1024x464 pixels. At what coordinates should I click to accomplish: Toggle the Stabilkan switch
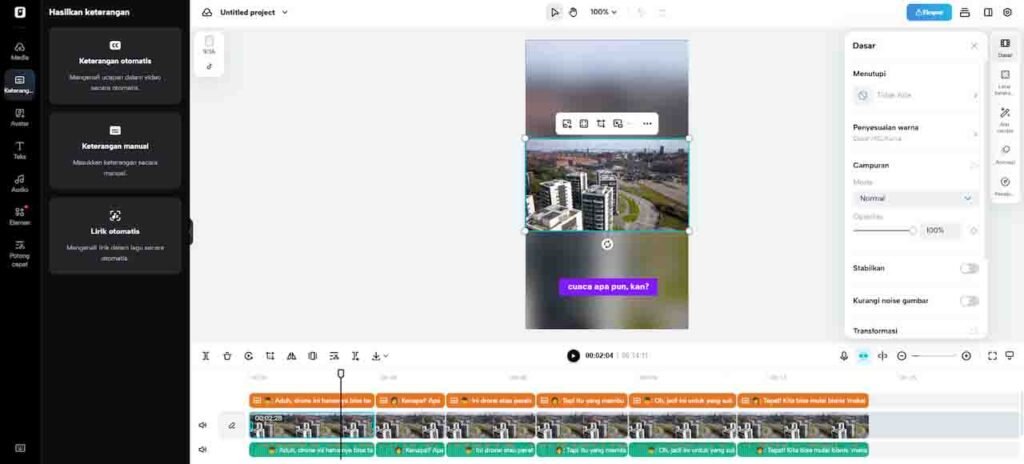(968, 268)
